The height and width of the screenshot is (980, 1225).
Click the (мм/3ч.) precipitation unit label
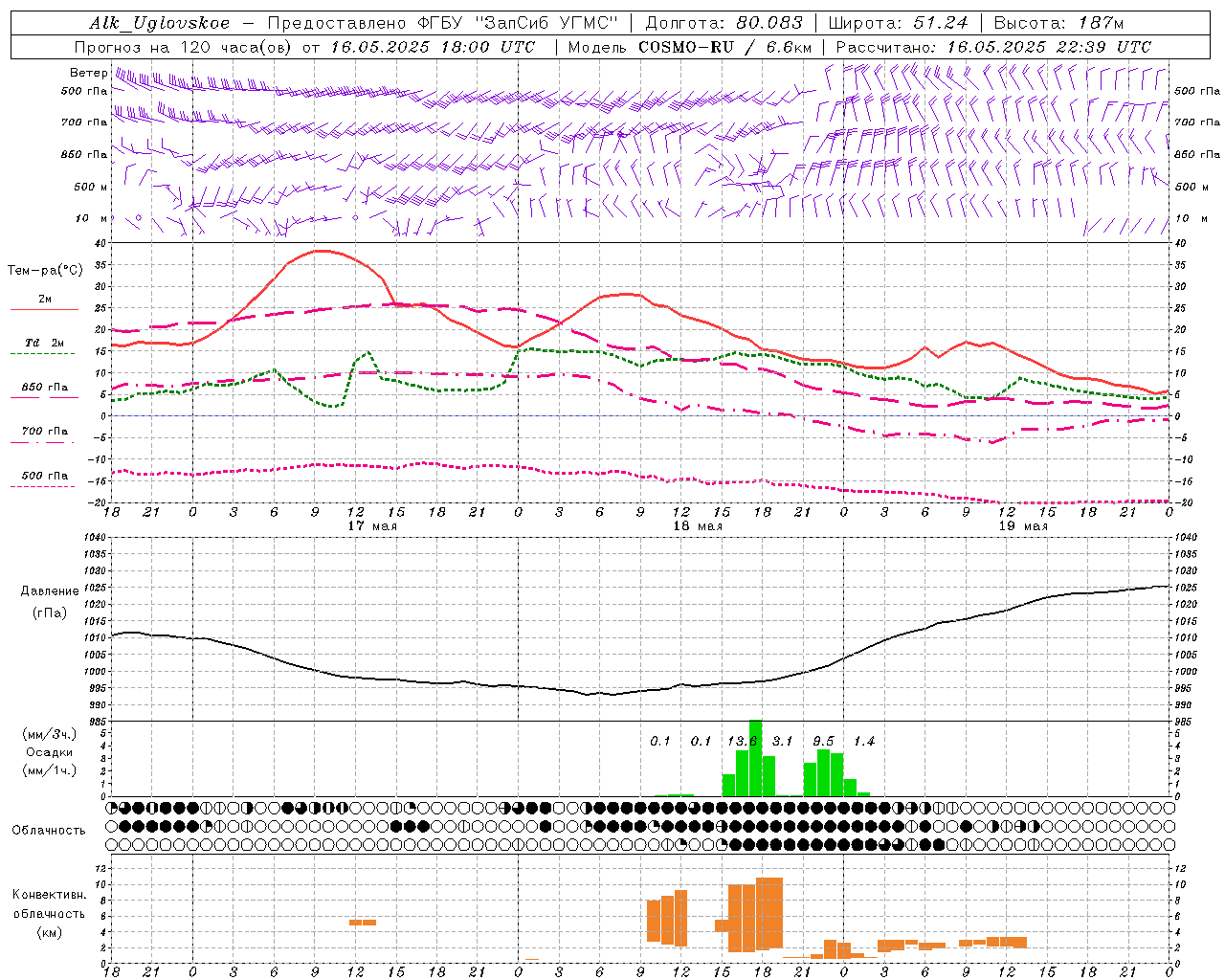[50, 735]
